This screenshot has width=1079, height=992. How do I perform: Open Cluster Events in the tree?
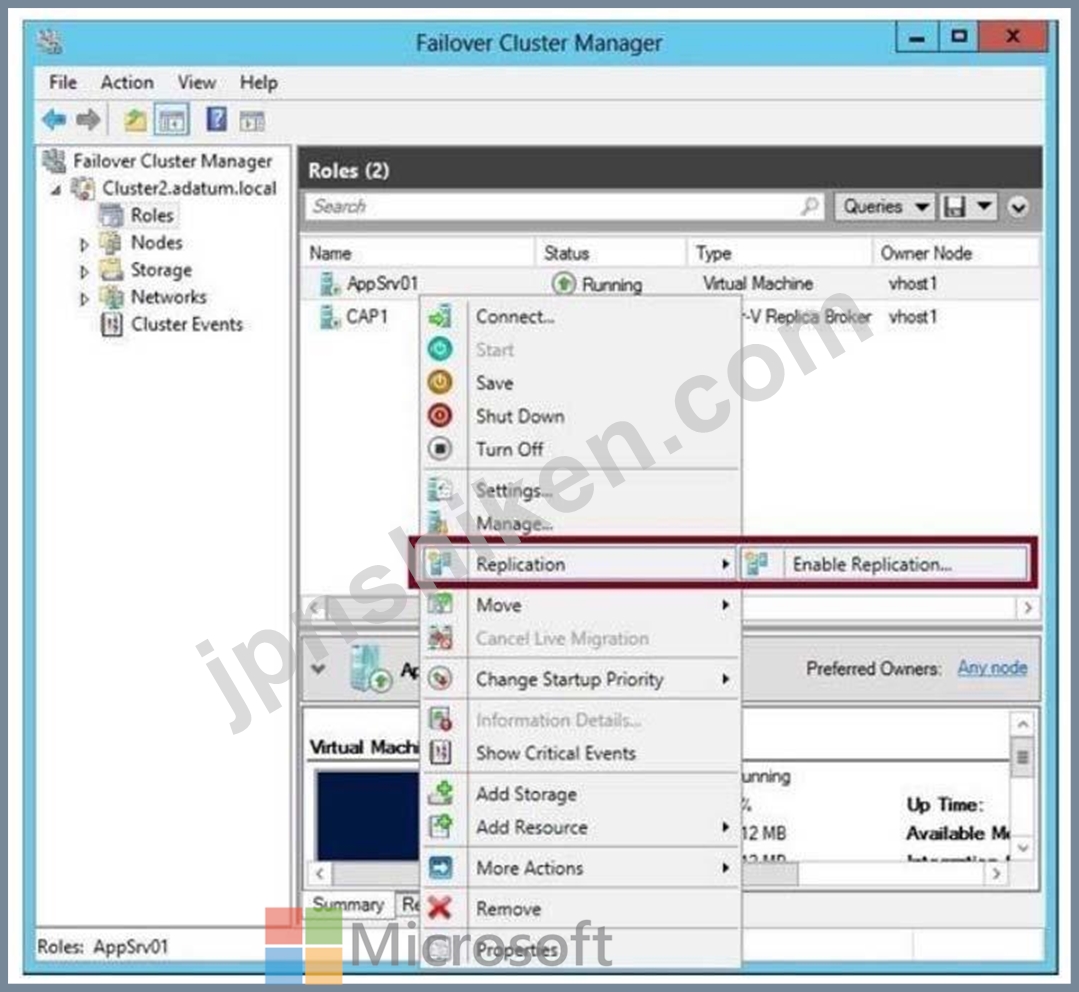186,324
